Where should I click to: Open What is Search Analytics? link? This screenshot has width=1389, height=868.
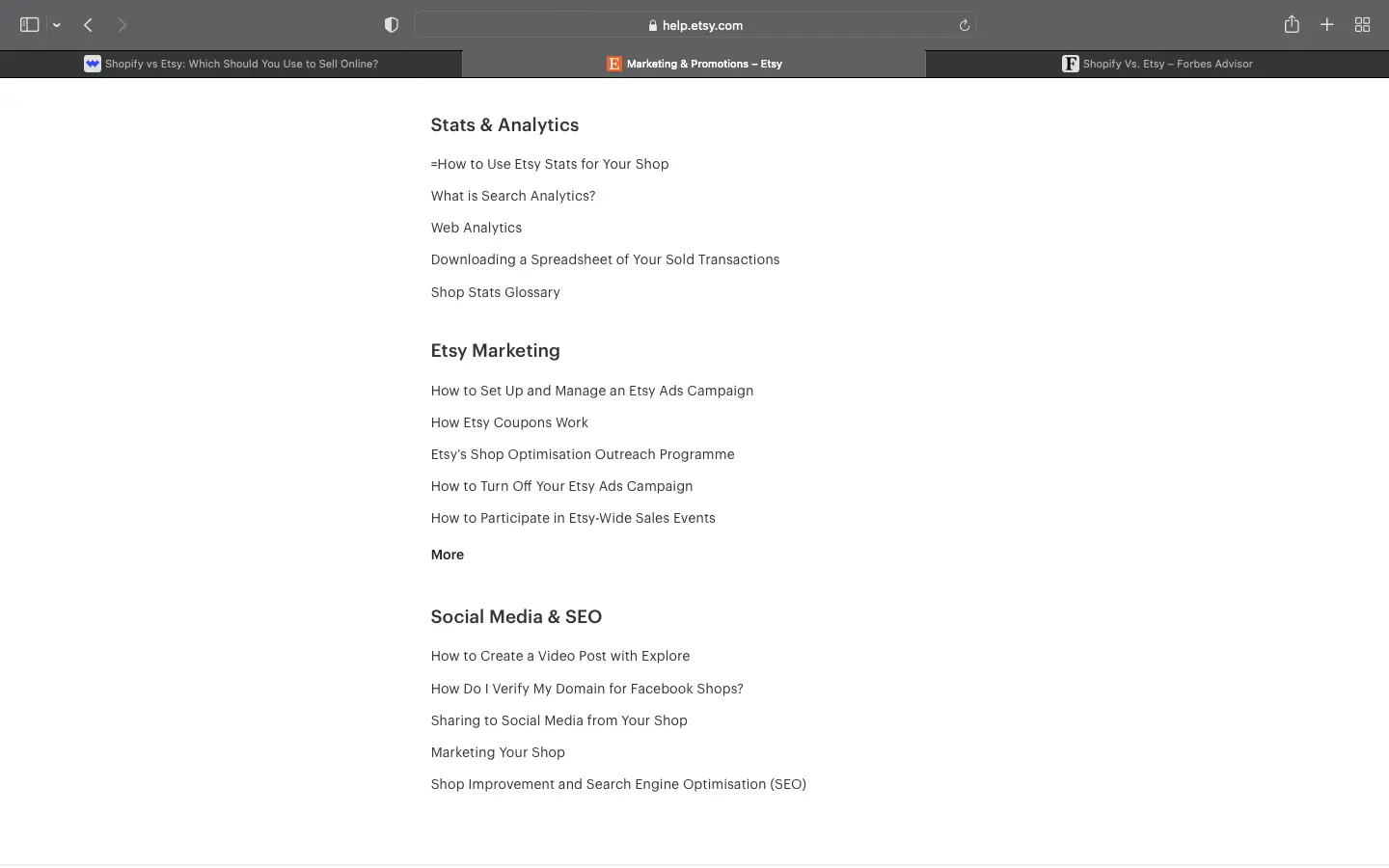[x=513, y=196]
